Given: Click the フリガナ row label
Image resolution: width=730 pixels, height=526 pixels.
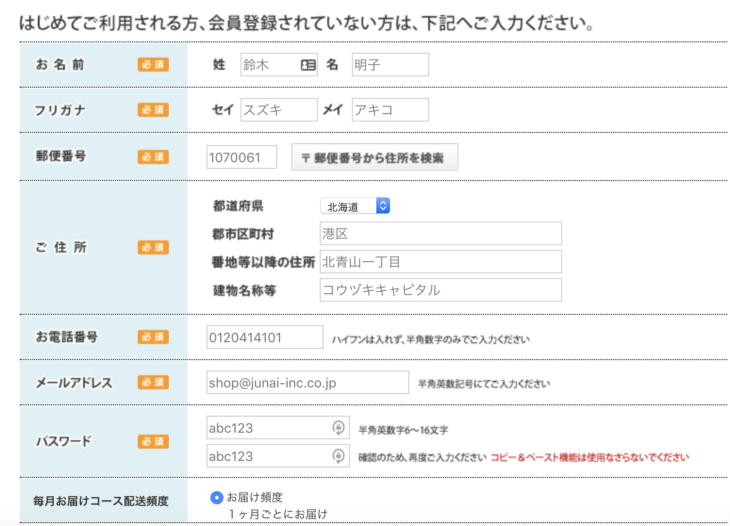Looking at the screenshot, I should click(x=60, y=110).
